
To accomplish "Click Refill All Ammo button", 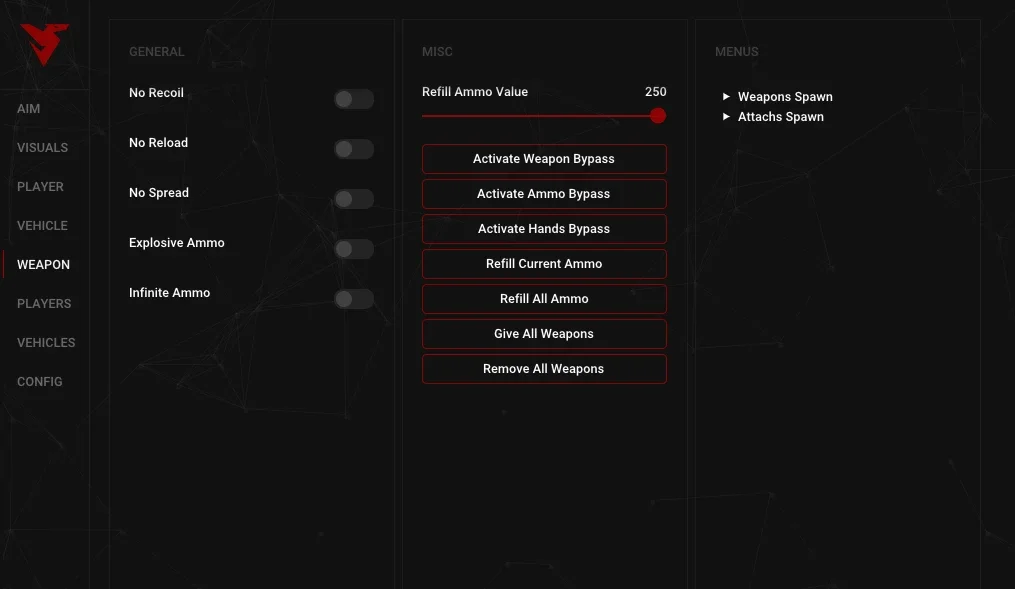I will coord(544,298).
